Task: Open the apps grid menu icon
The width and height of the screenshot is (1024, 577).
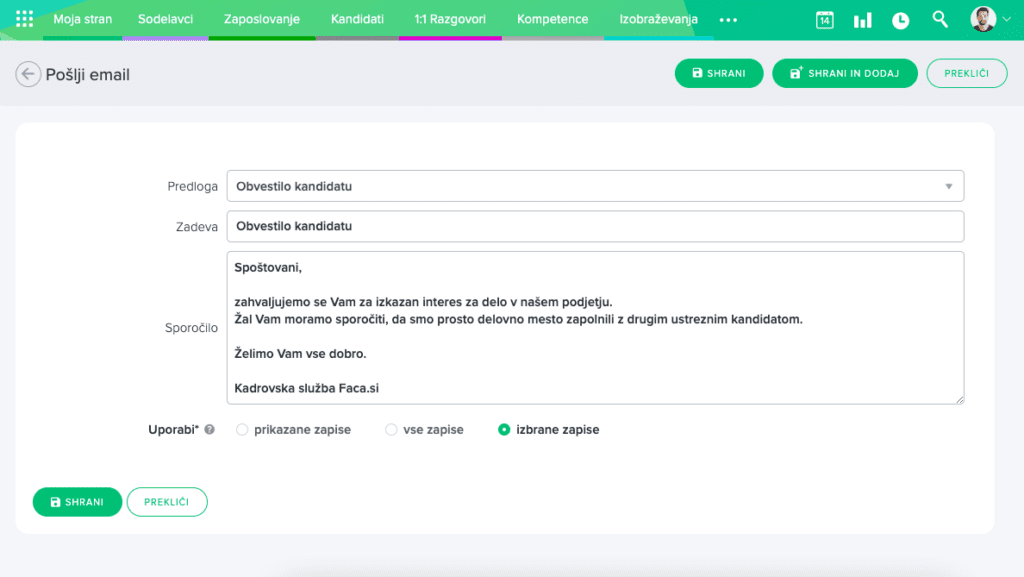Action: [x=24, y=19]
